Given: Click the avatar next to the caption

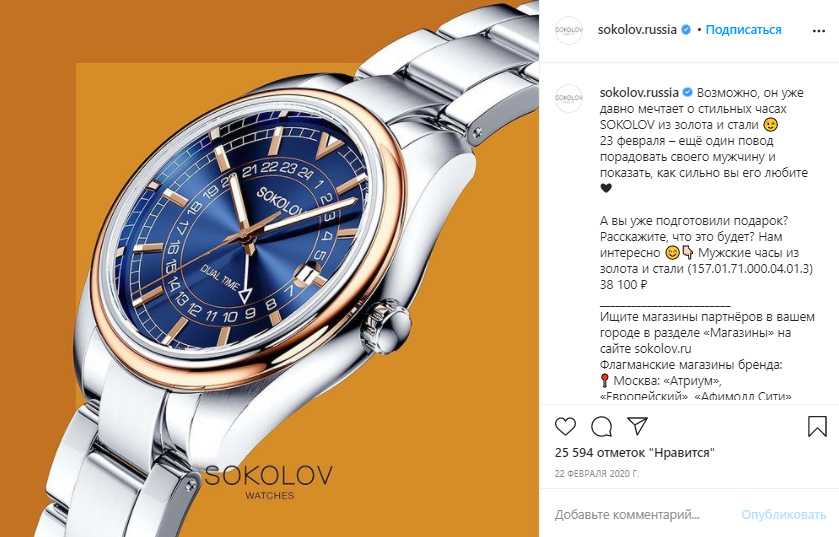Looking at the screenshot, I should [x=568, y=98].
